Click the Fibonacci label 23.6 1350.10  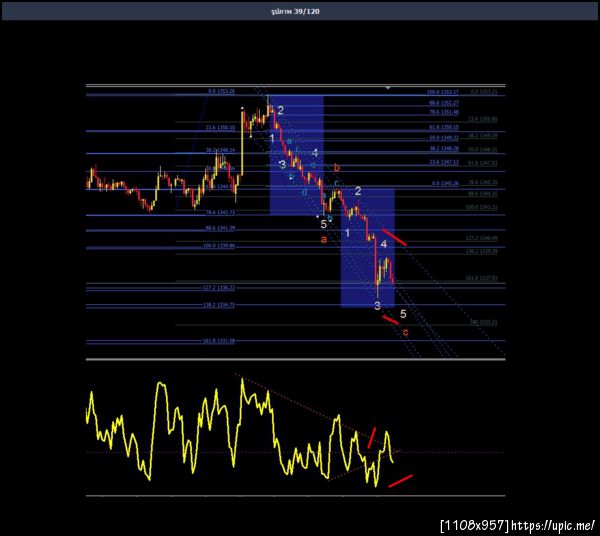pyautogui.click(x=220, y=127)
